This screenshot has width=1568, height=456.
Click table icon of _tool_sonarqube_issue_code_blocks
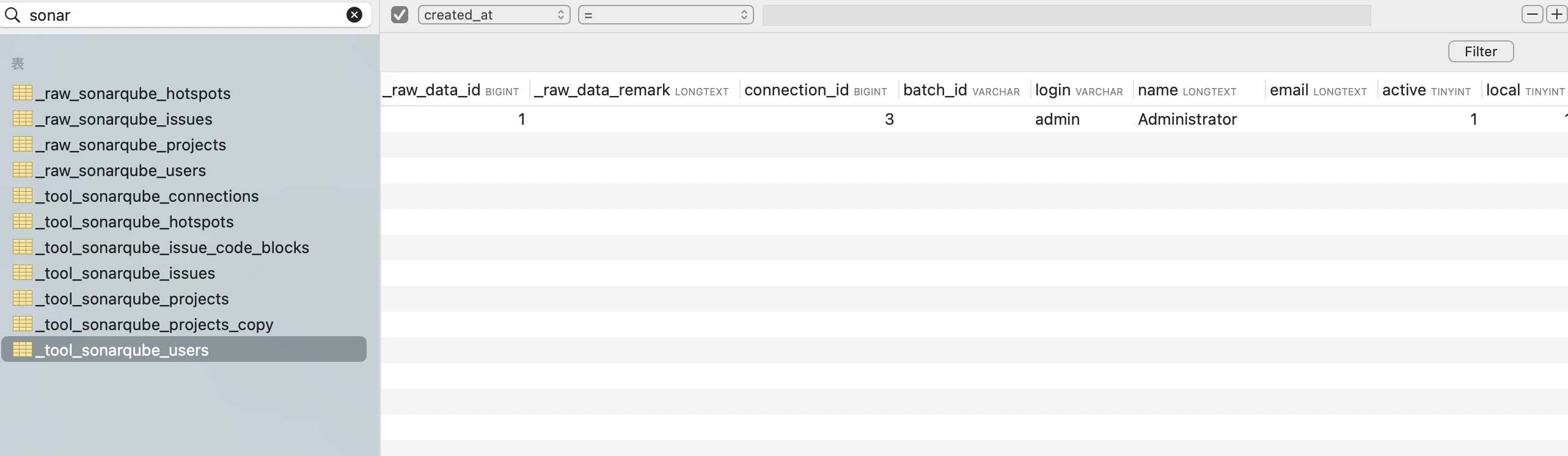23,247
